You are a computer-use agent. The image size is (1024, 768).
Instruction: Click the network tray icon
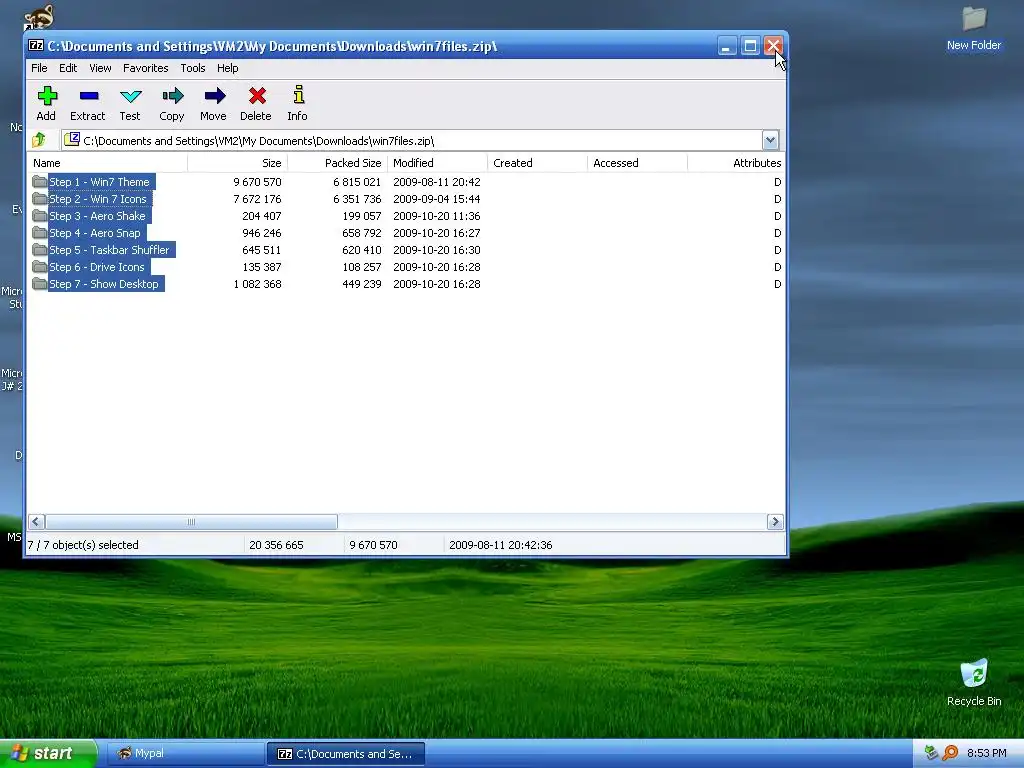tap(932, 753)
